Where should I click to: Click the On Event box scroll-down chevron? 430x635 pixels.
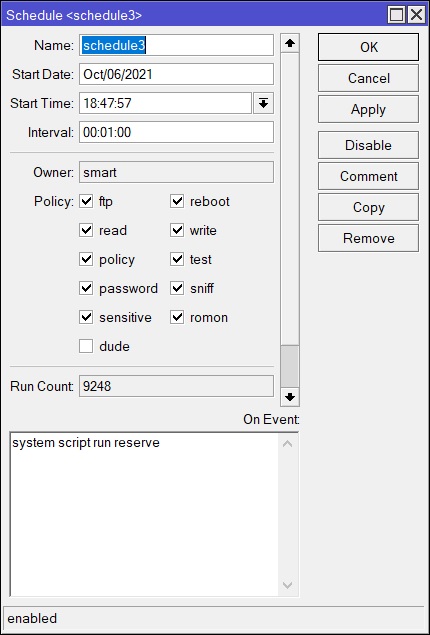[287, 585]
